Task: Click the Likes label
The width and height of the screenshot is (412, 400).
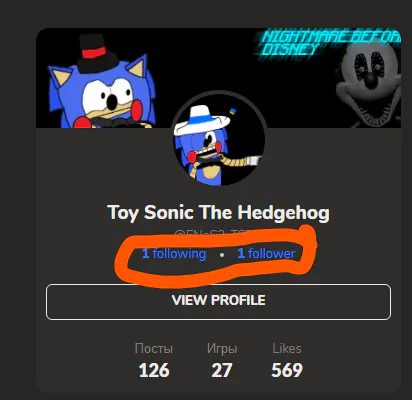Action: coord(287,349)
